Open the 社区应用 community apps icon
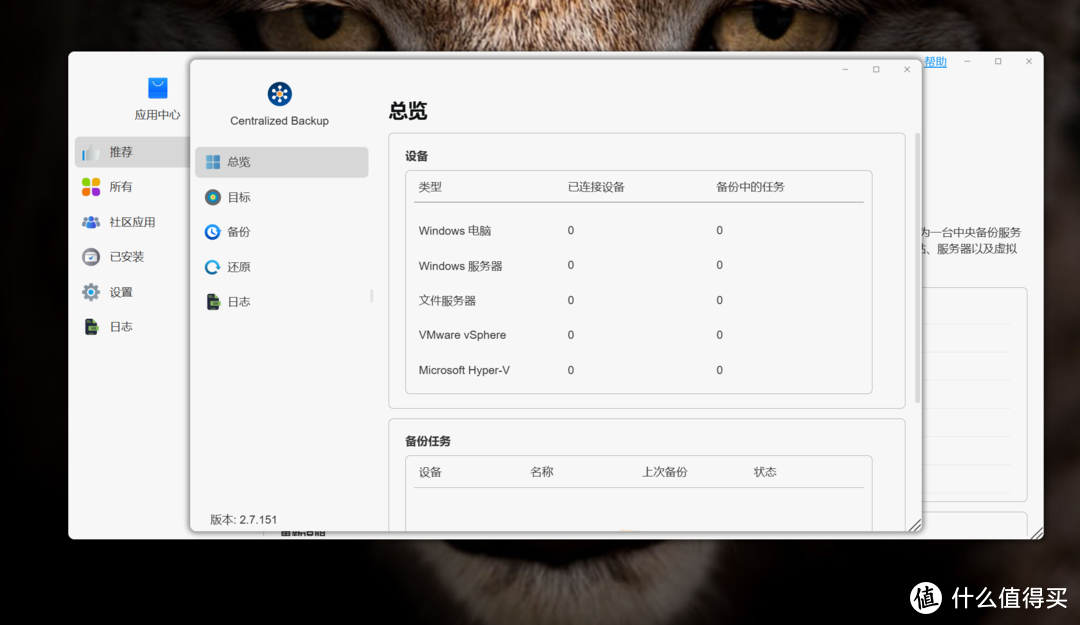 [92, 221]
